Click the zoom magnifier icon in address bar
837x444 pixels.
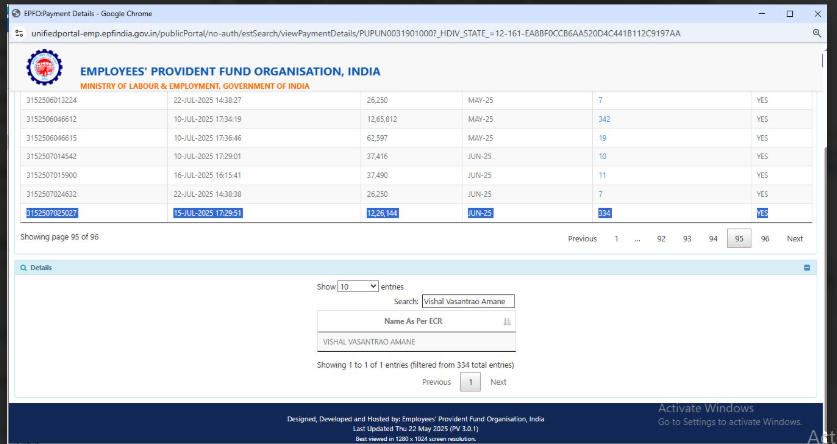coord(817,33)
